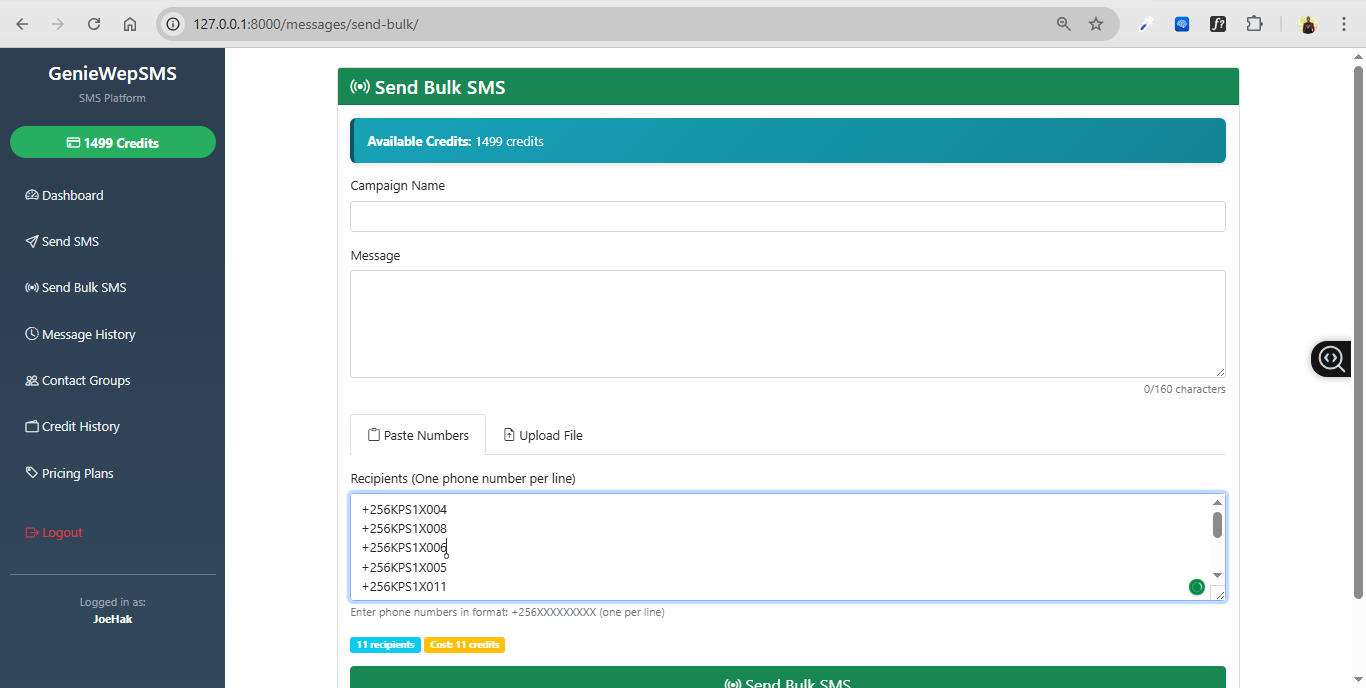Viewport: 1366px width, 688px height.
Task: Click the 1499 Credits green badge
Action: tap(113, 143)
